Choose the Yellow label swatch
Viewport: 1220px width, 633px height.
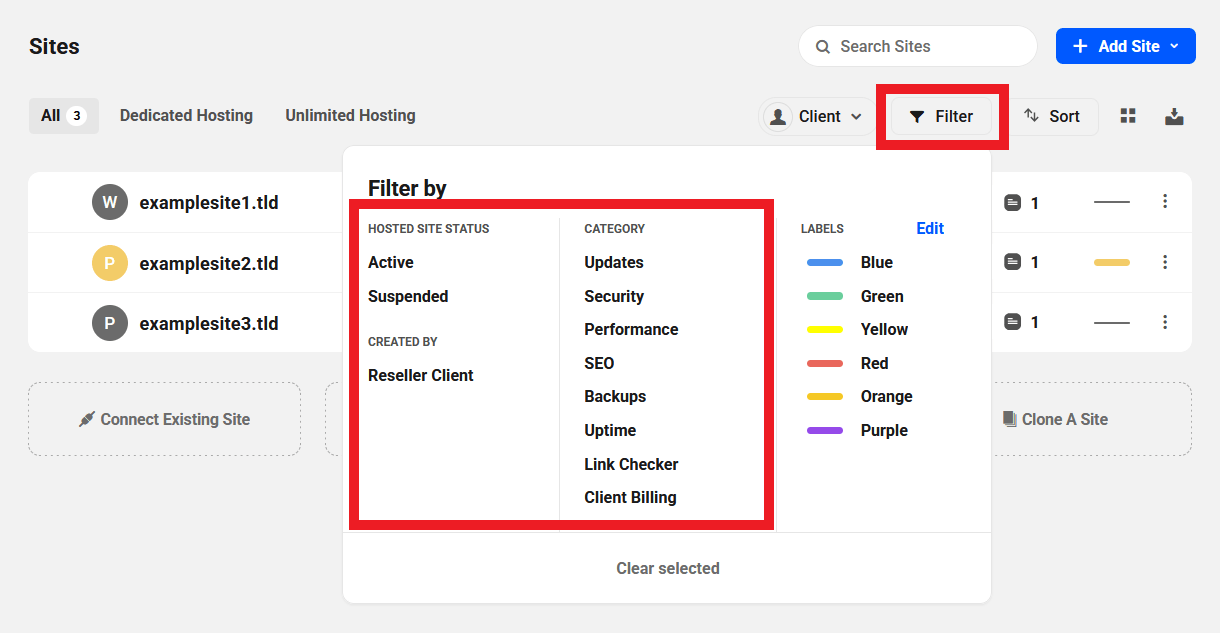coord(825,329)
